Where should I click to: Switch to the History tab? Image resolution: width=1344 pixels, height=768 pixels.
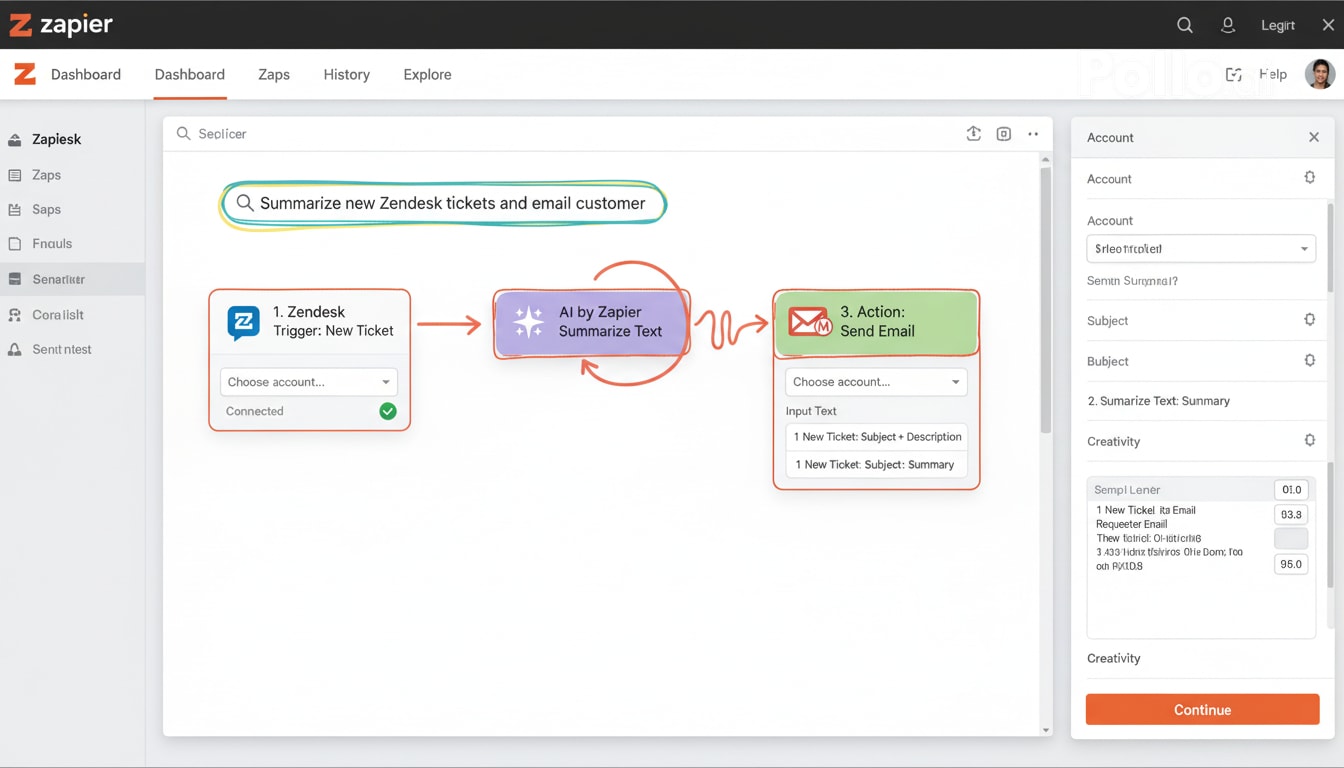[x=347, y=74]
